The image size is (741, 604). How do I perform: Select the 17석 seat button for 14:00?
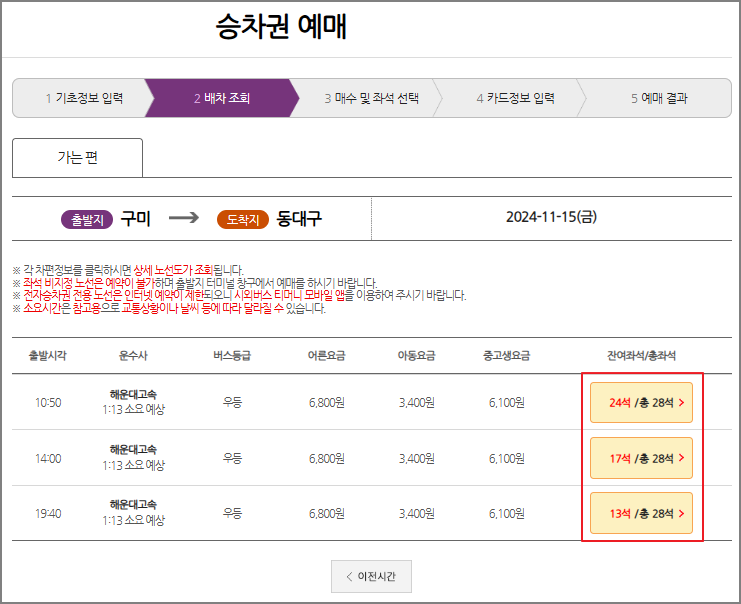tap(641, 458)
